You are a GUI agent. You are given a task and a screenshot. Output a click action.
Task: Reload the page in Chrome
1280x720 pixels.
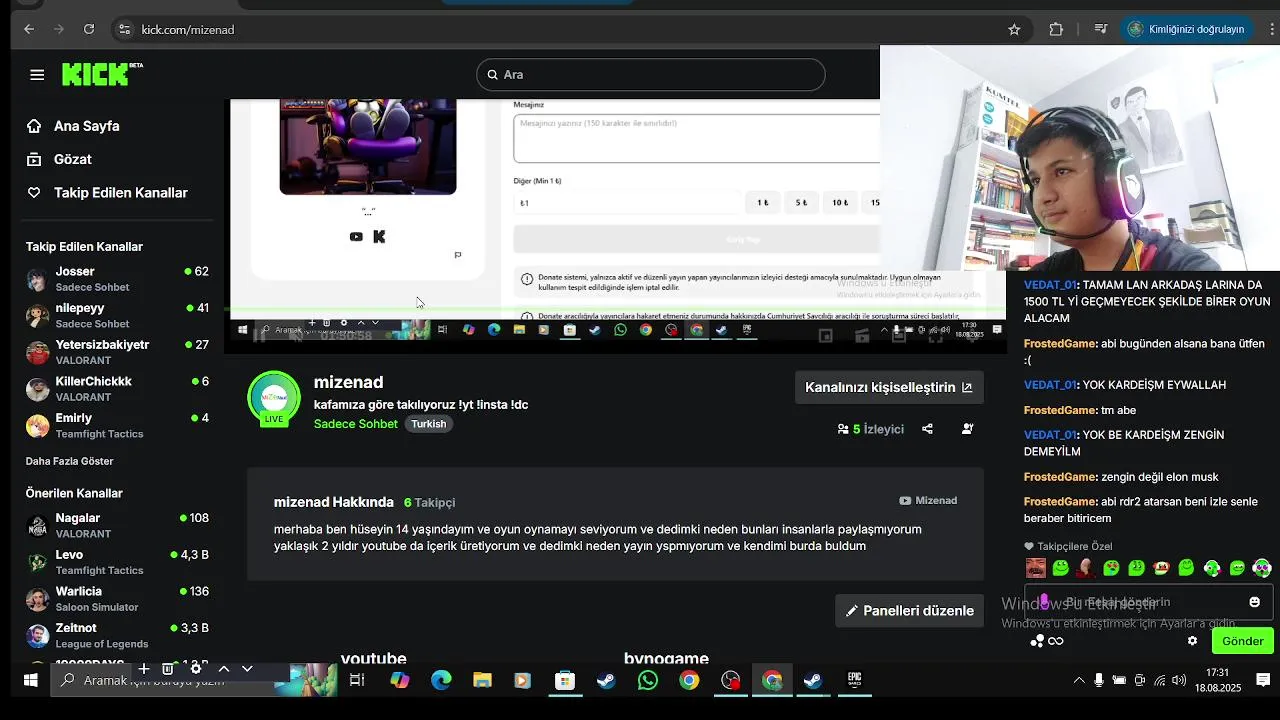tap(89, 30)
